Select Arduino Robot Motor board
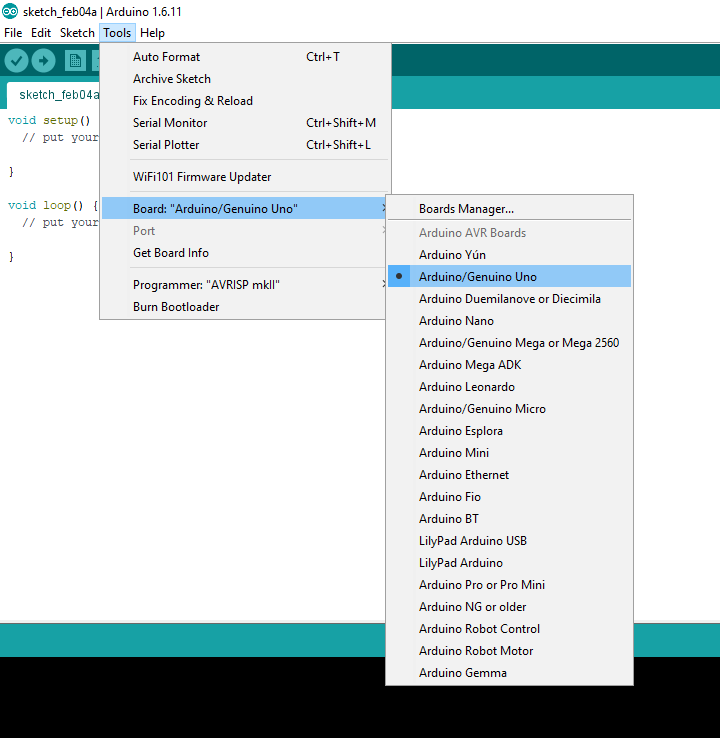720x738 pixels. click(x=509, y=651)
